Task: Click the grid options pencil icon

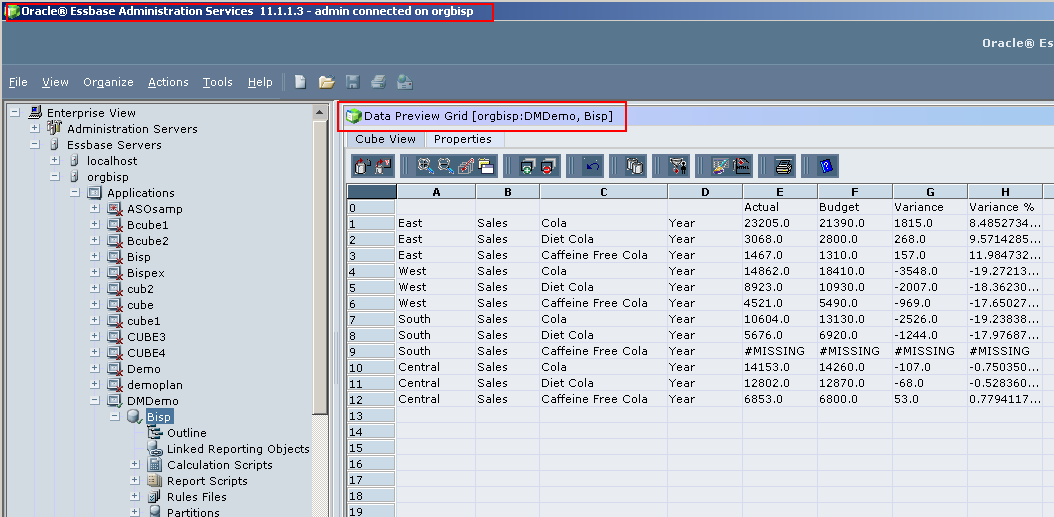Action: (x=720, y=166)
